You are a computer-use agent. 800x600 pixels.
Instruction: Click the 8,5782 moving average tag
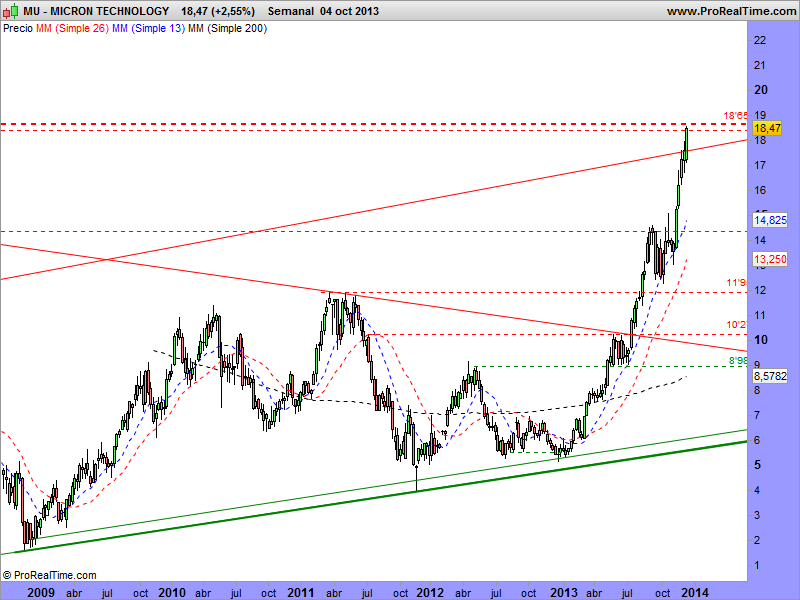(x=770, y=376)
